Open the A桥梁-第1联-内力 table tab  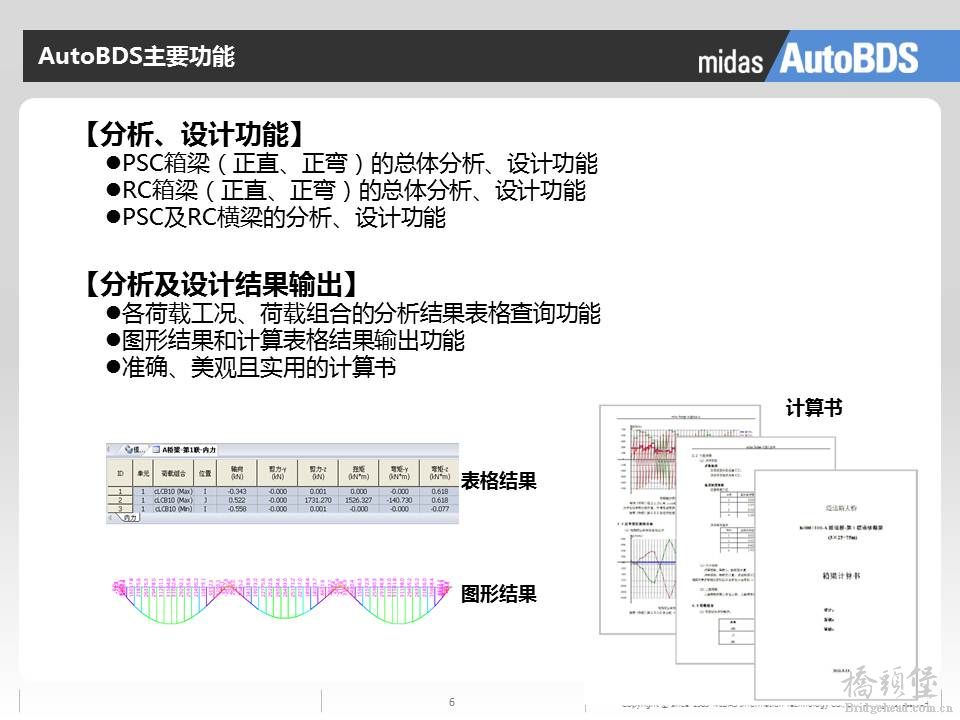pyautogui.click(x=184, y=449)
